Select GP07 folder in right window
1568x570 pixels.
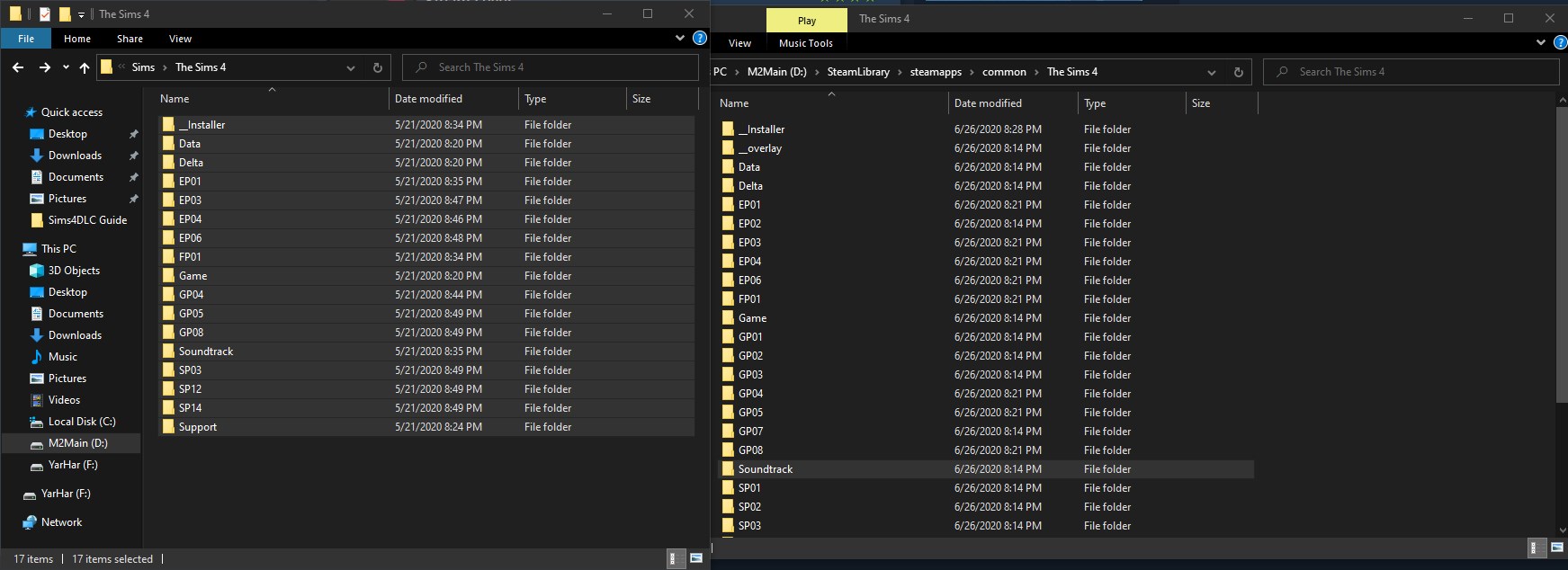(x=986, y=432)
